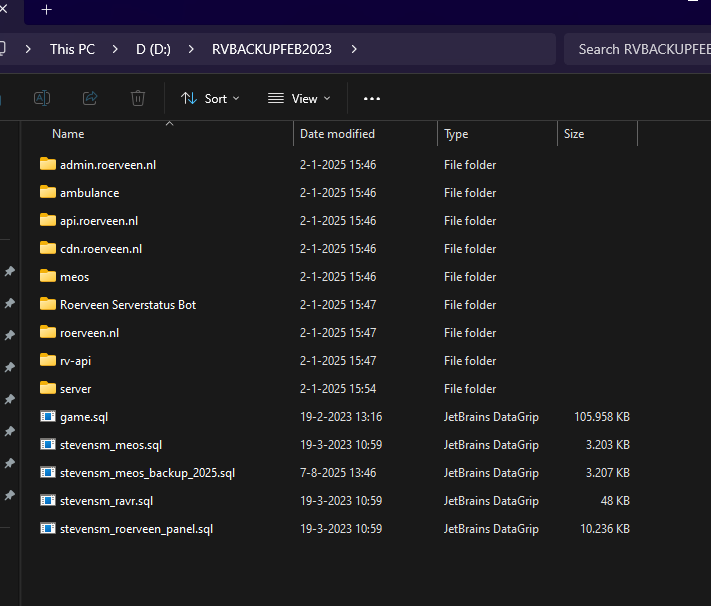
Task: Click the game.sql file icon
Action: [x=48, y=416]
